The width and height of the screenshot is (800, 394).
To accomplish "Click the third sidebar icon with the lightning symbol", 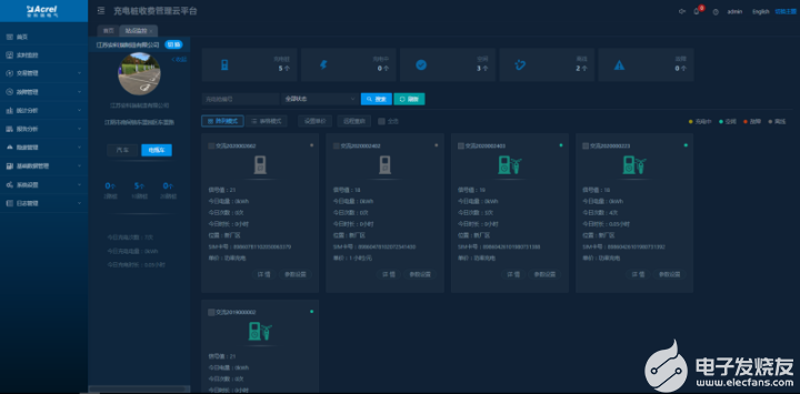I will coord(9,73).
